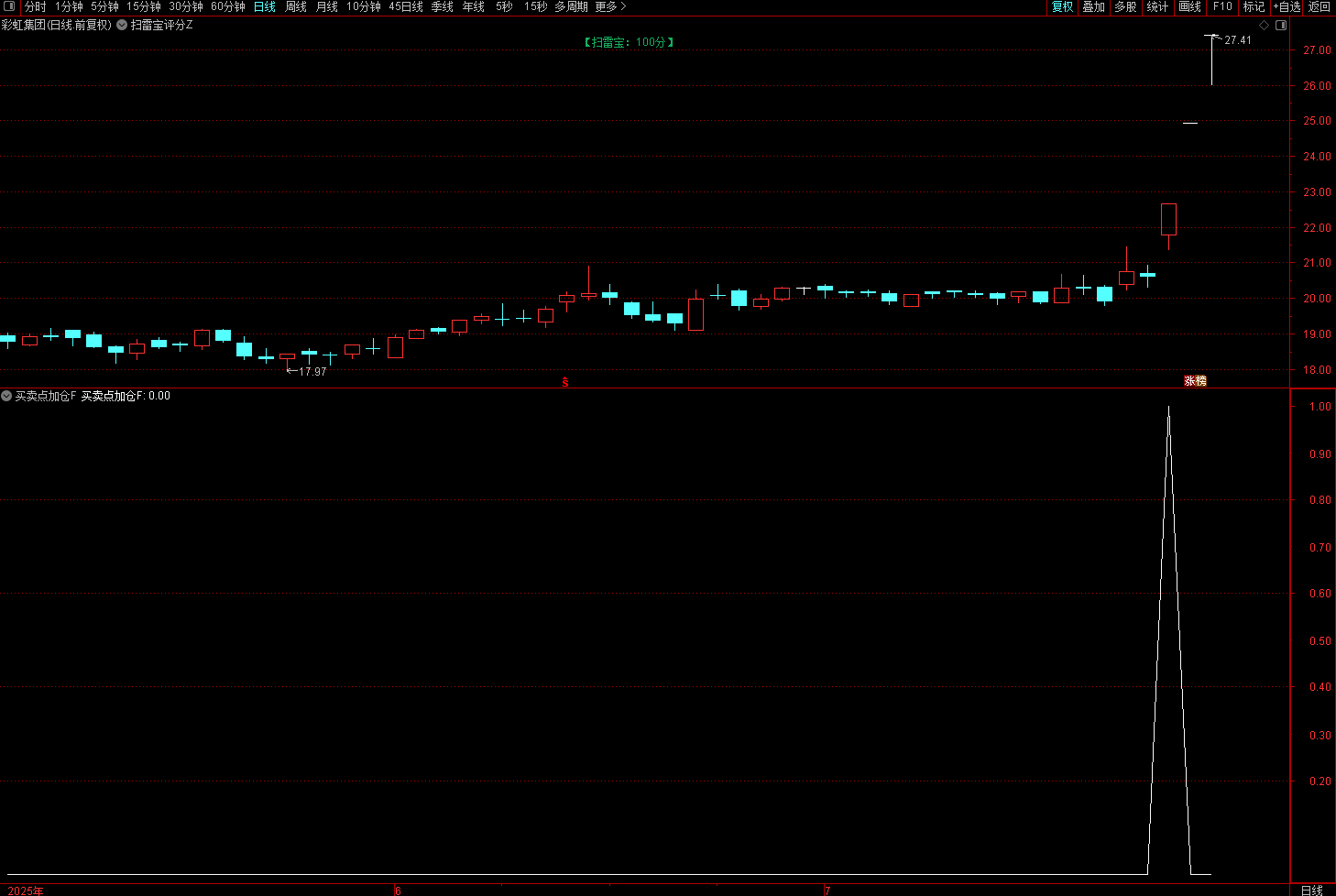This screenshot has width=1336, height=896.
Task: Toggle the right side panel icon
Action: pyautogui.click(x=1281, y=25)
